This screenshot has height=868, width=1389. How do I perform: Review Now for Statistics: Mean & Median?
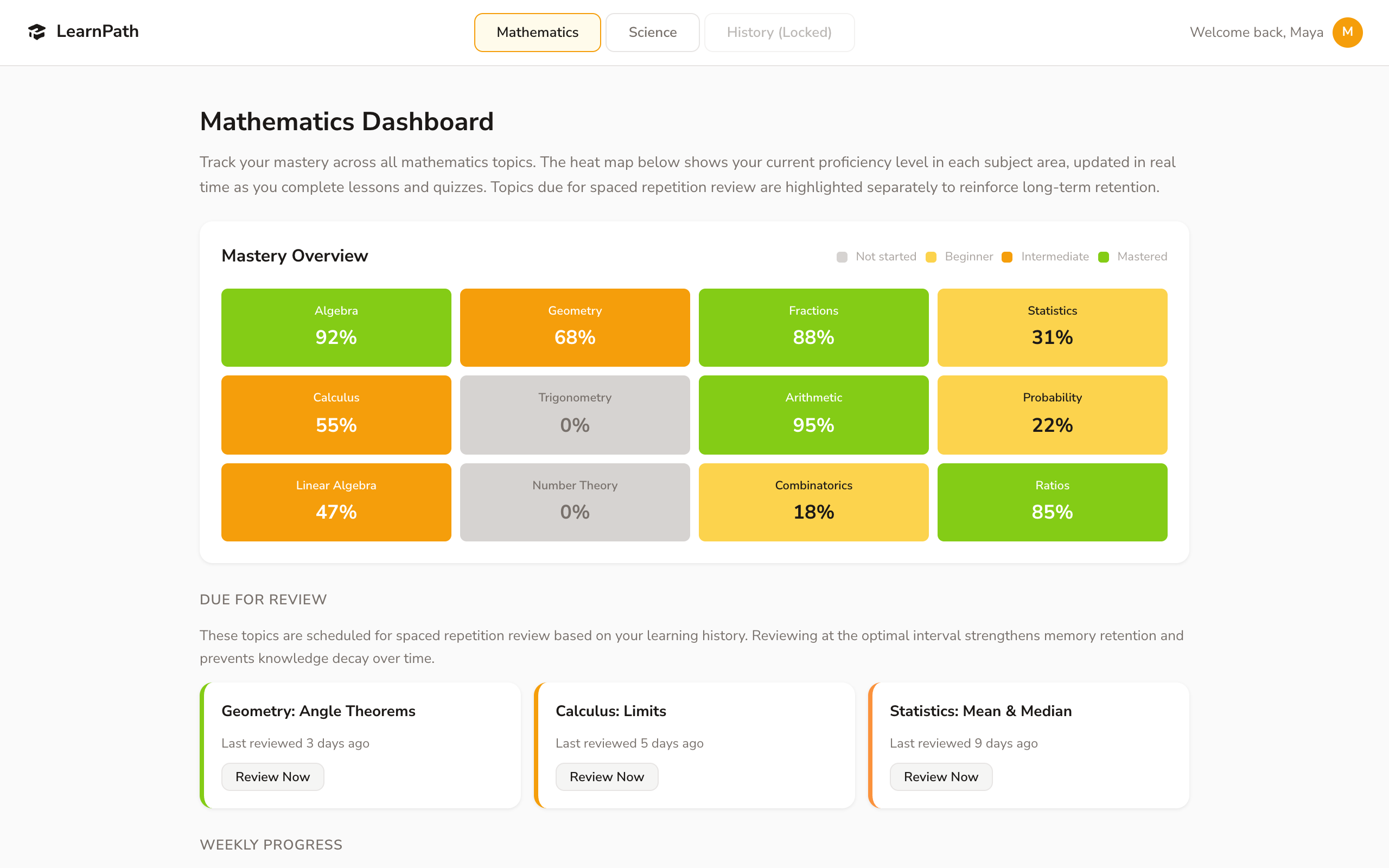coord(940,776)
